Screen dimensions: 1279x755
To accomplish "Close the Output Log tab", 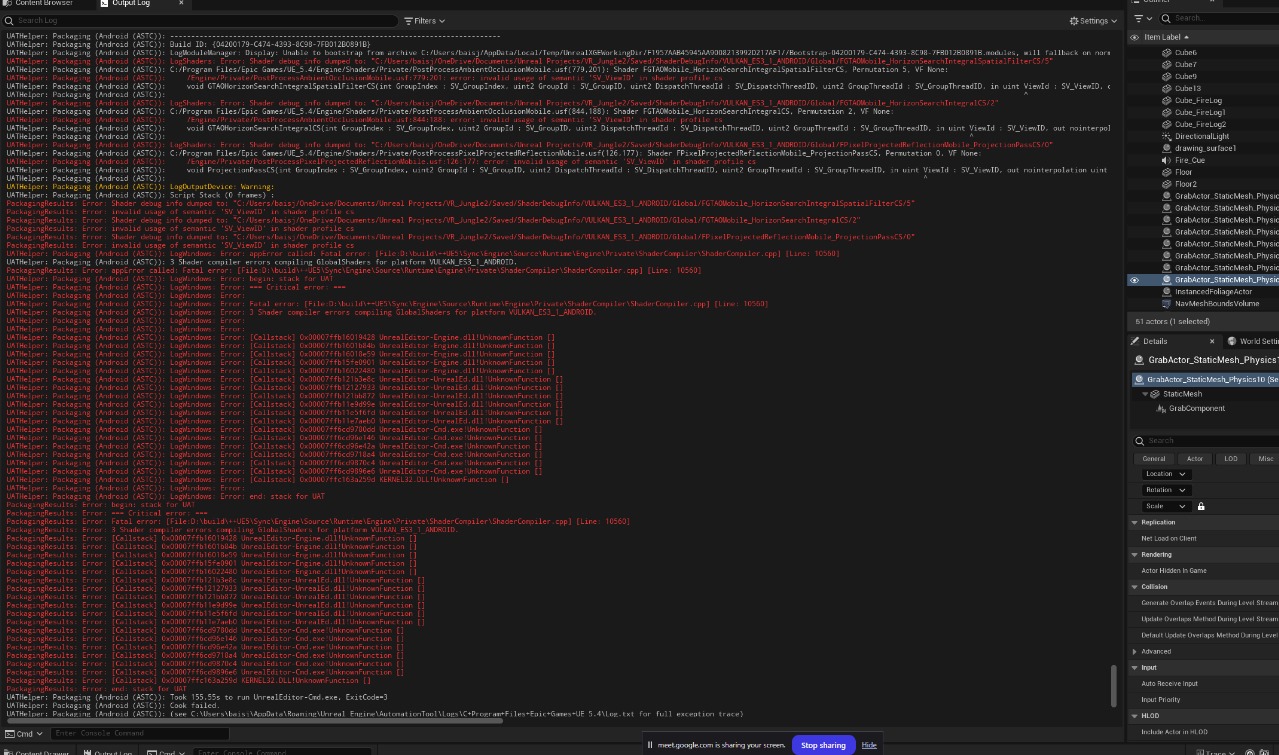I will pos(182,3).
